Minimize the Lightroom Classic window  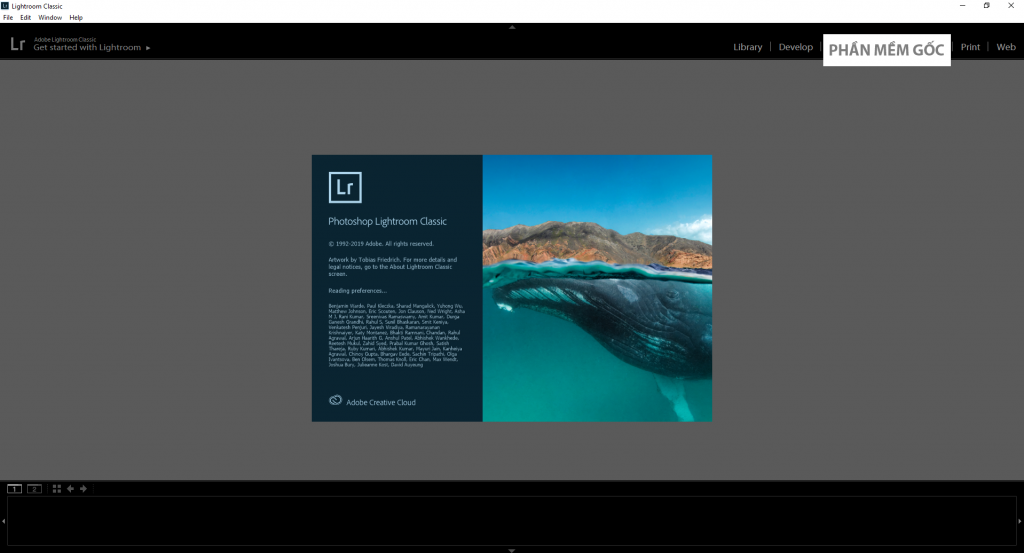coord(962,6)
